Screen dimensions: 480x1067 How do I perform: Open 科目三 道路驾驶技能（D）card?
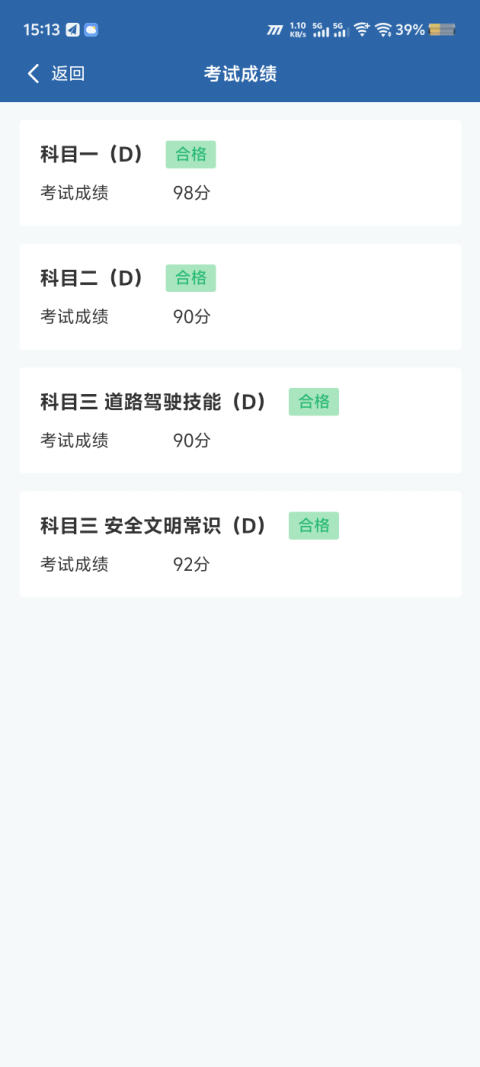[240, 421]
